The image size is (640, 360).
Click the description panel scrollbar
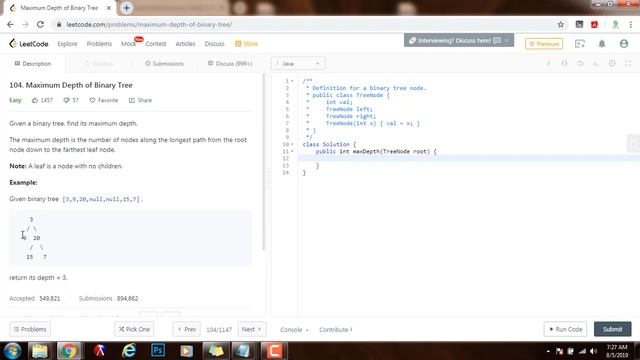pos(264,161)
